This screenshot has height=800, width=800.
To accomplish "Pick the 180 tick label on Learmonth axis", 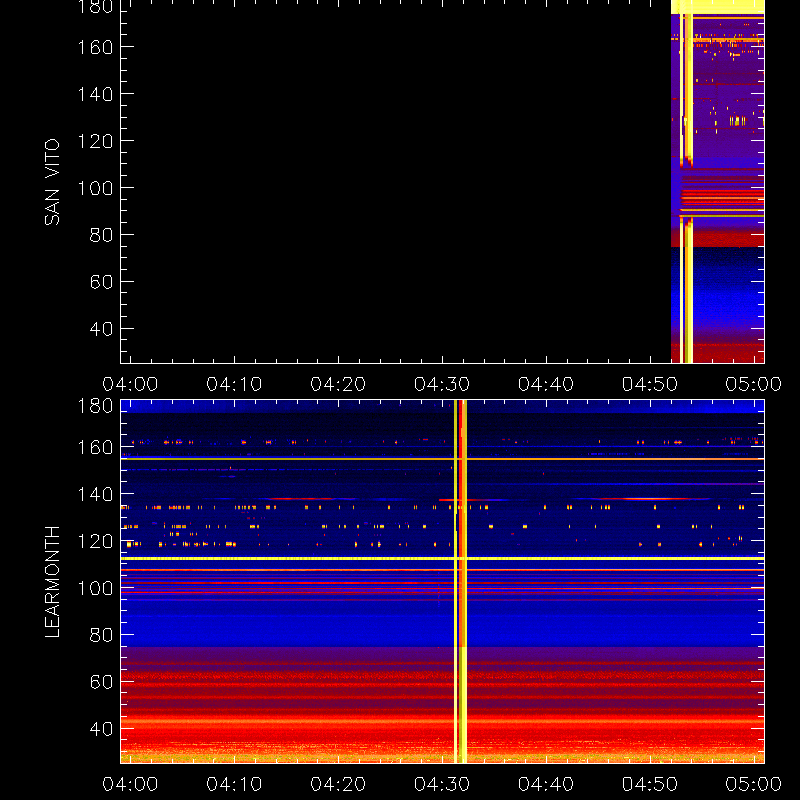I will point(95,406).
